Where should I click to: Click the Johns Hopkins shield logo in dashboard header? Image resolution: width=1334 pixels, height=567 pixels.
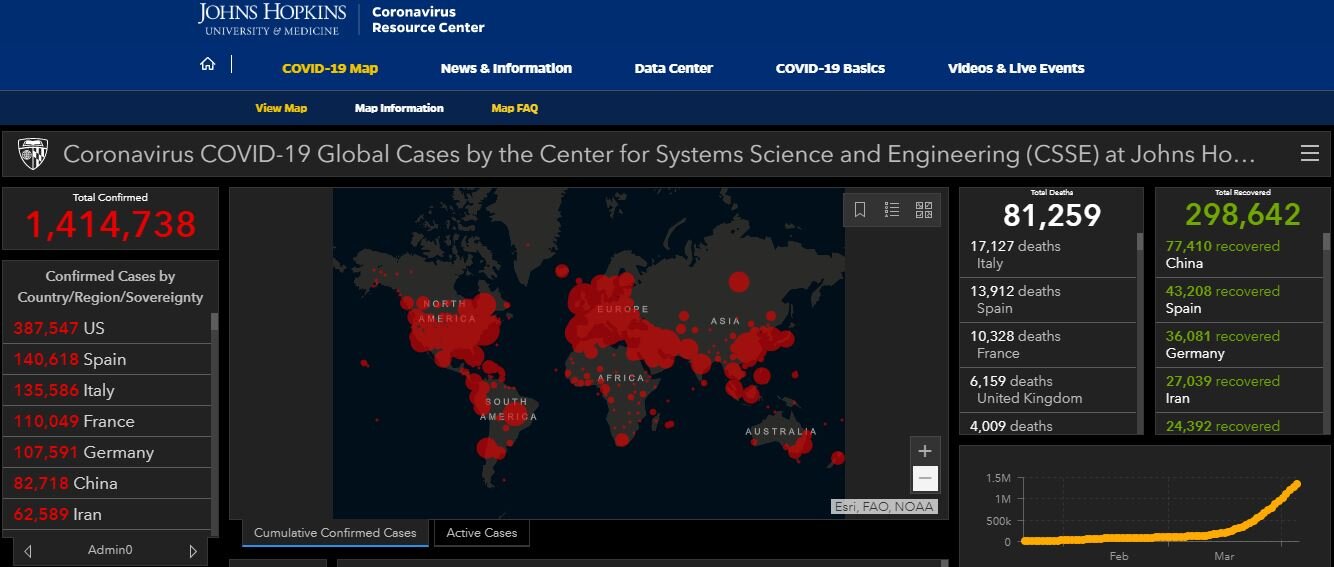point(33,154)
